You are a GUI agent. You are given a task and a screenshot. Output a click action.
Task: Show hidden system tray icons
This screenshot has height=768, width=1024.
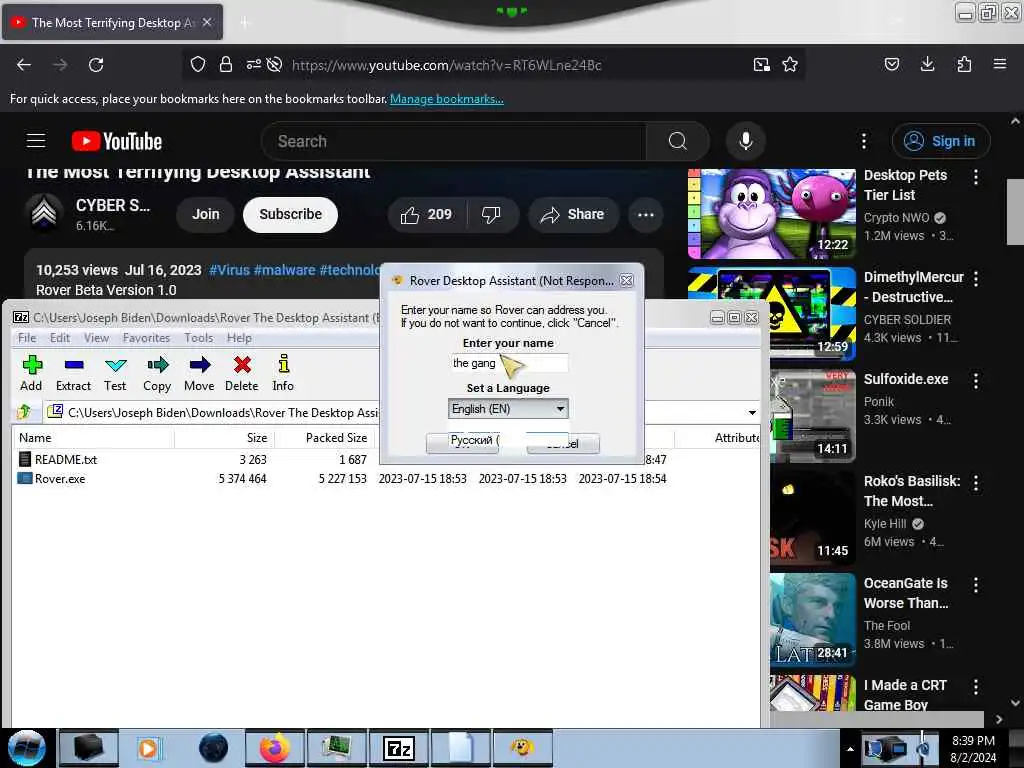[x=850, y=749]
